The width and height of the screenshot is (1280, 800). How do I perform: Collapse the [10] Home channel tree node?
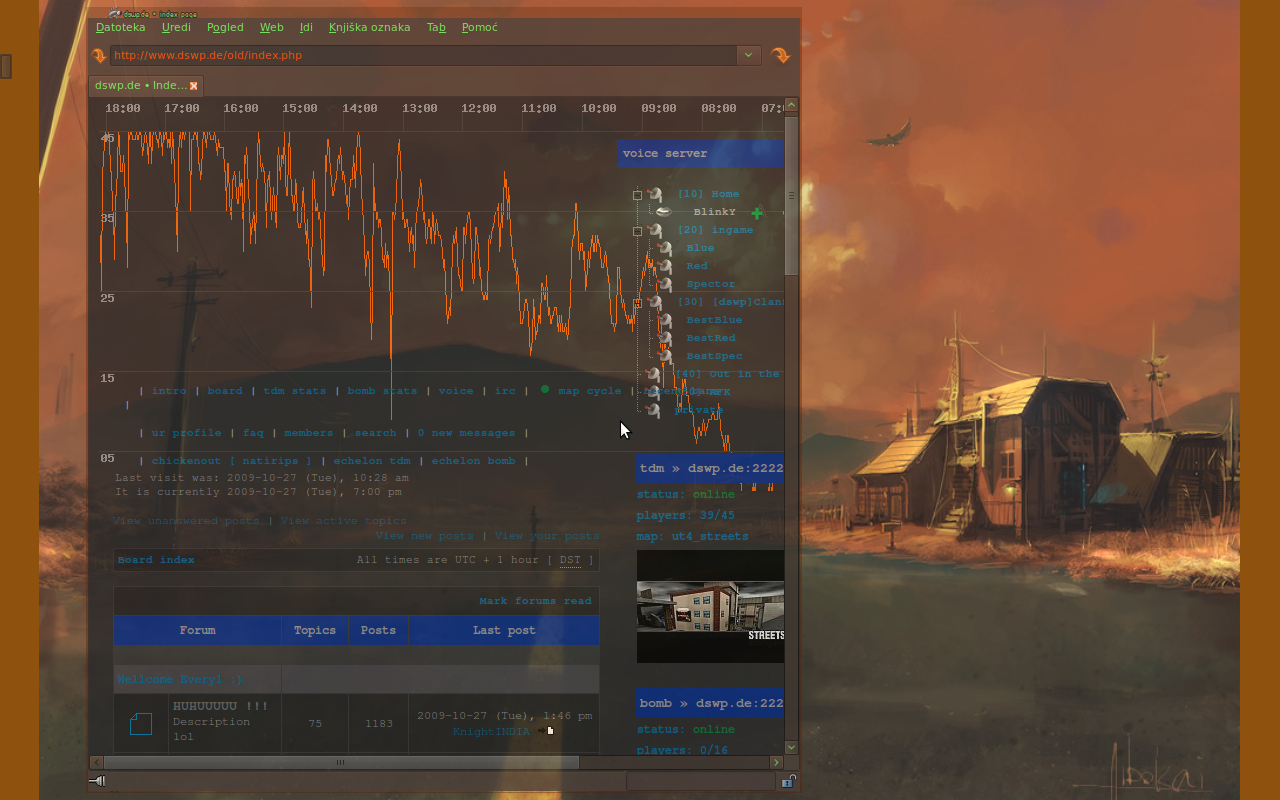tap(638, 195)
